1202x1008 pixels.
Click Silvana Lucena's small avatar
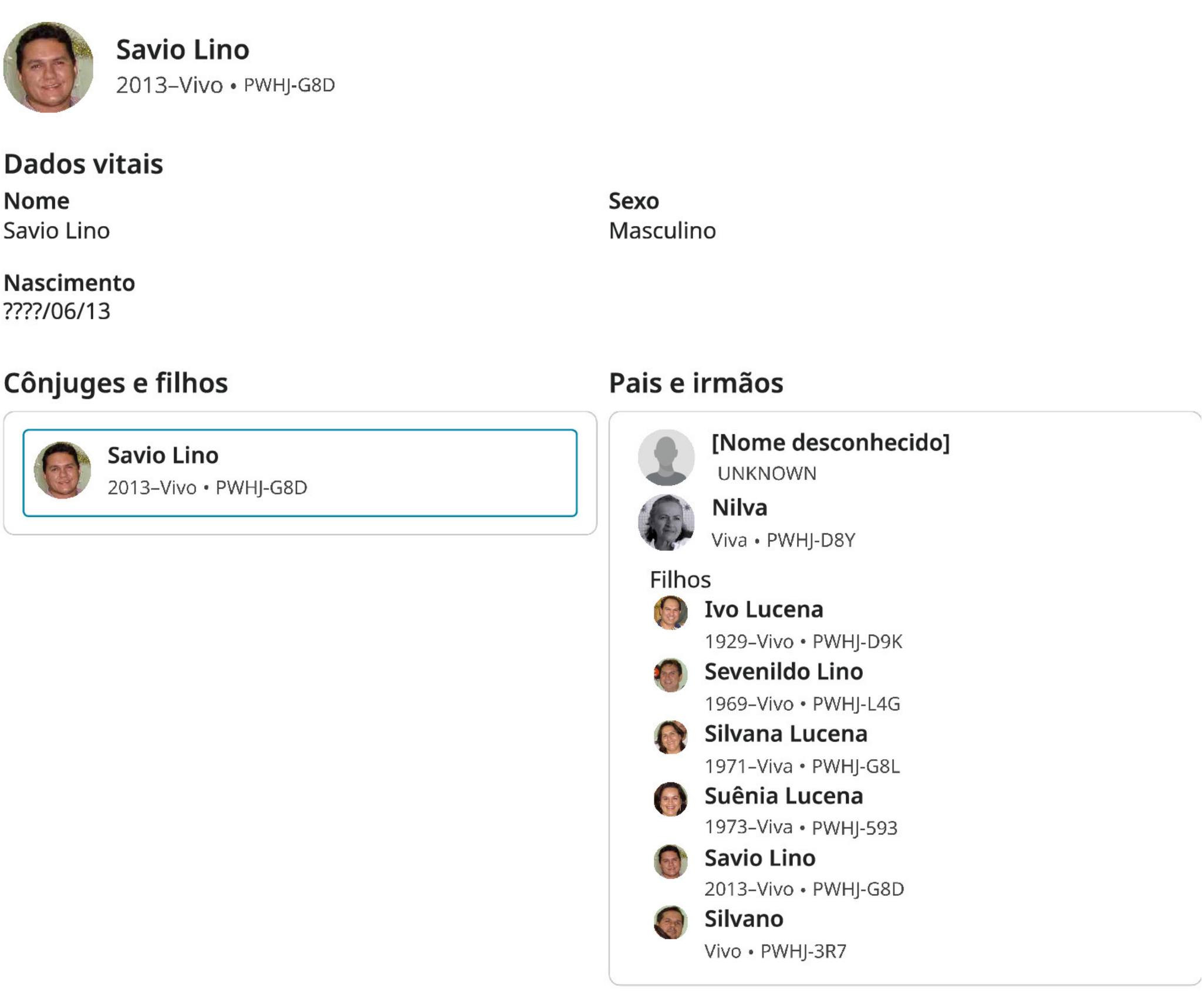pos(670,737)
